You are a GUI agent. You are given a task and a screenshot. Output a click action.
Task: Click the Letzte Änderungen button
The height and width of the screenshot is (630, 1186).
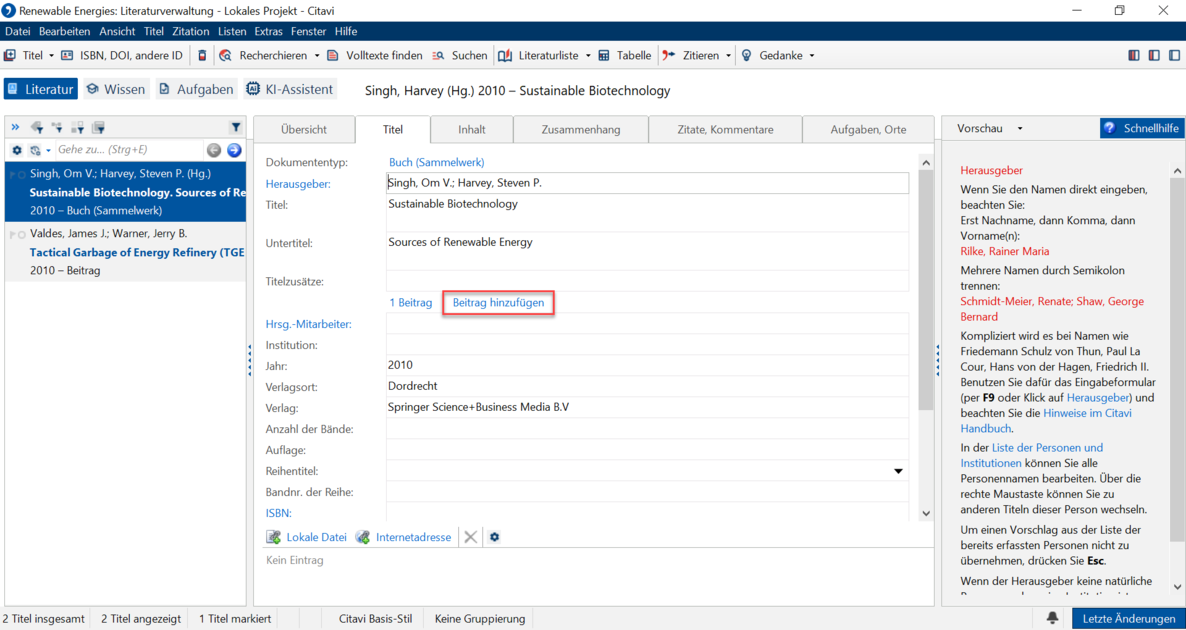point(1129,619)
